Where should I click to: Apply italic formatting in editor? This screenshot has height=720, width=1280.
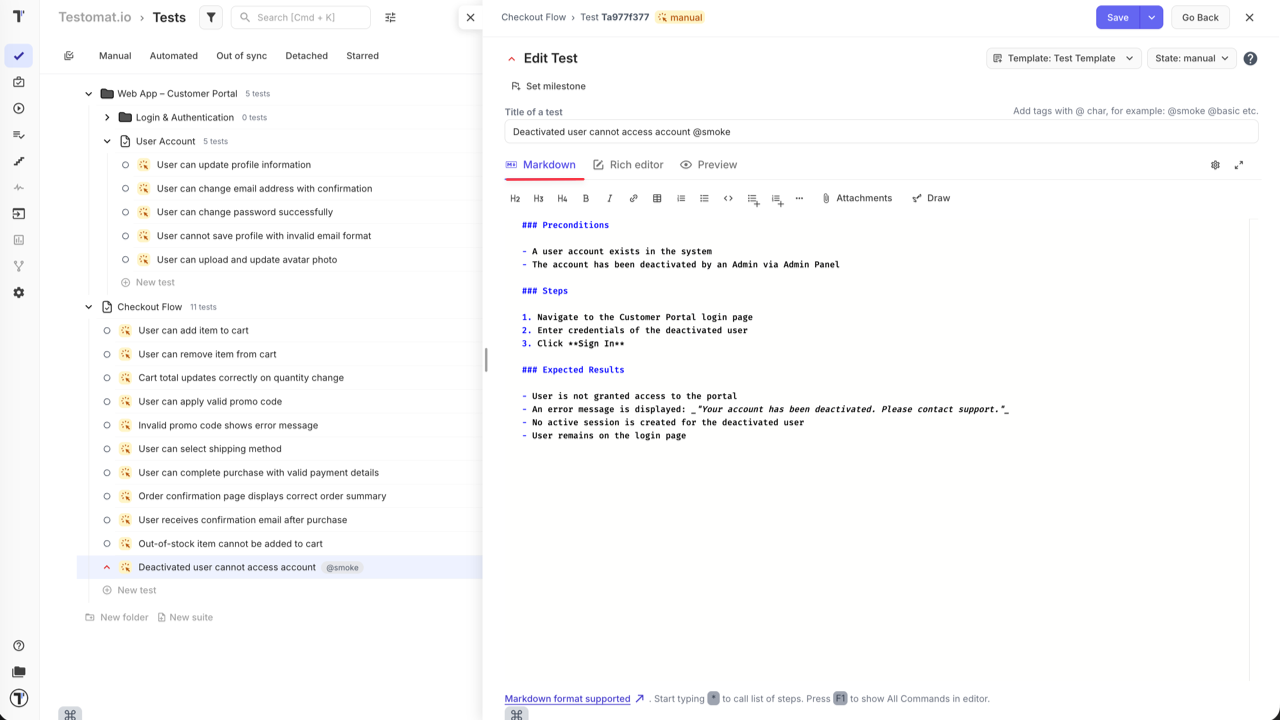point(609,198)
